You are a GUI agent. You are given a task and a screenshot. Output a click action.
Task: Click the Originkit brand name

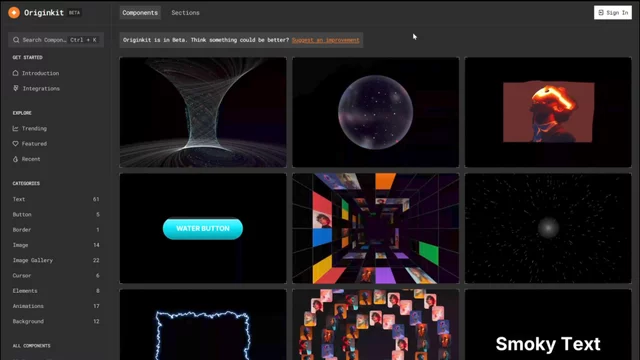(x=44, y=13)
